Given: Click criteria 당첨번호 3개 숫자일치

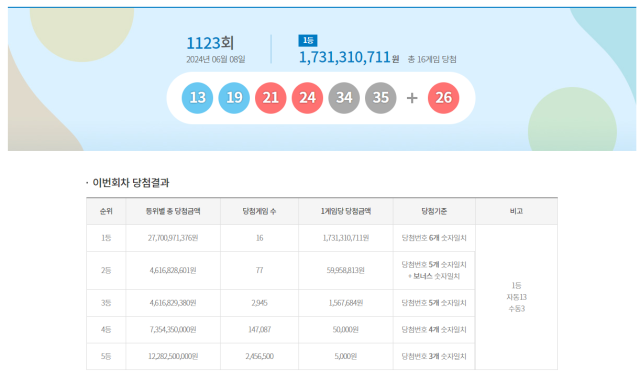Looking at the screenshot, I should 434,356.
